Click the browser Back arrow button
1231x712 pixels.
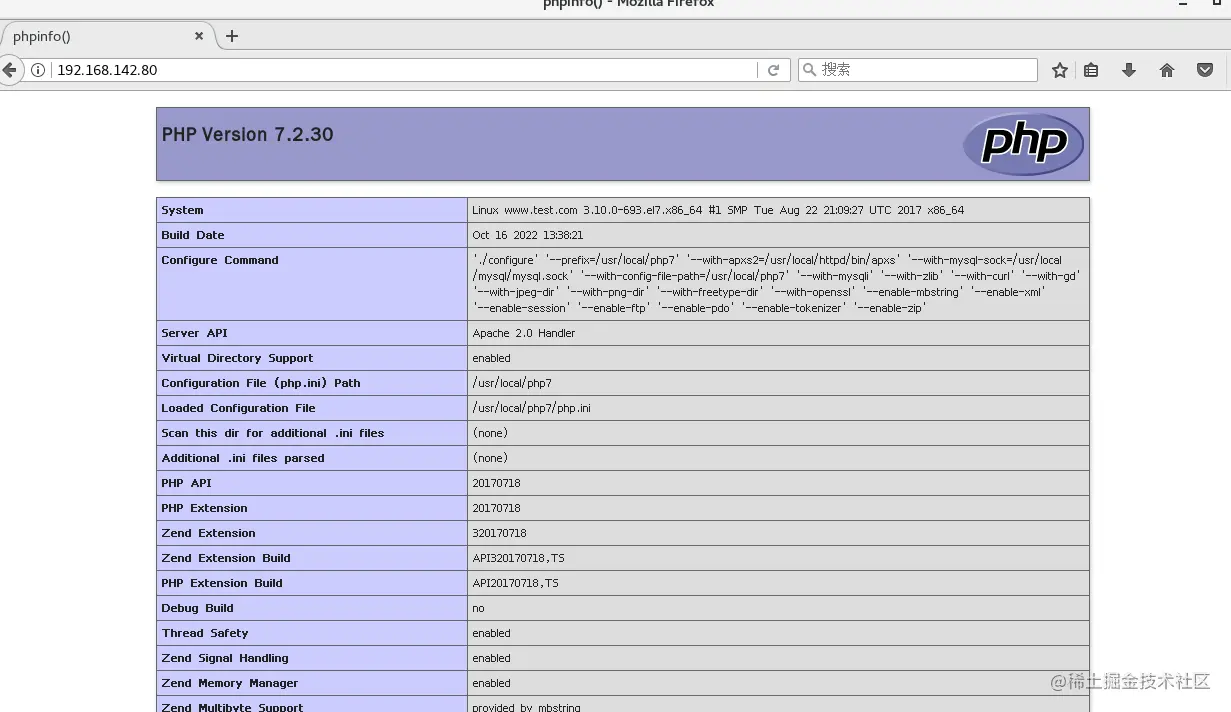(x=9, y=70)
